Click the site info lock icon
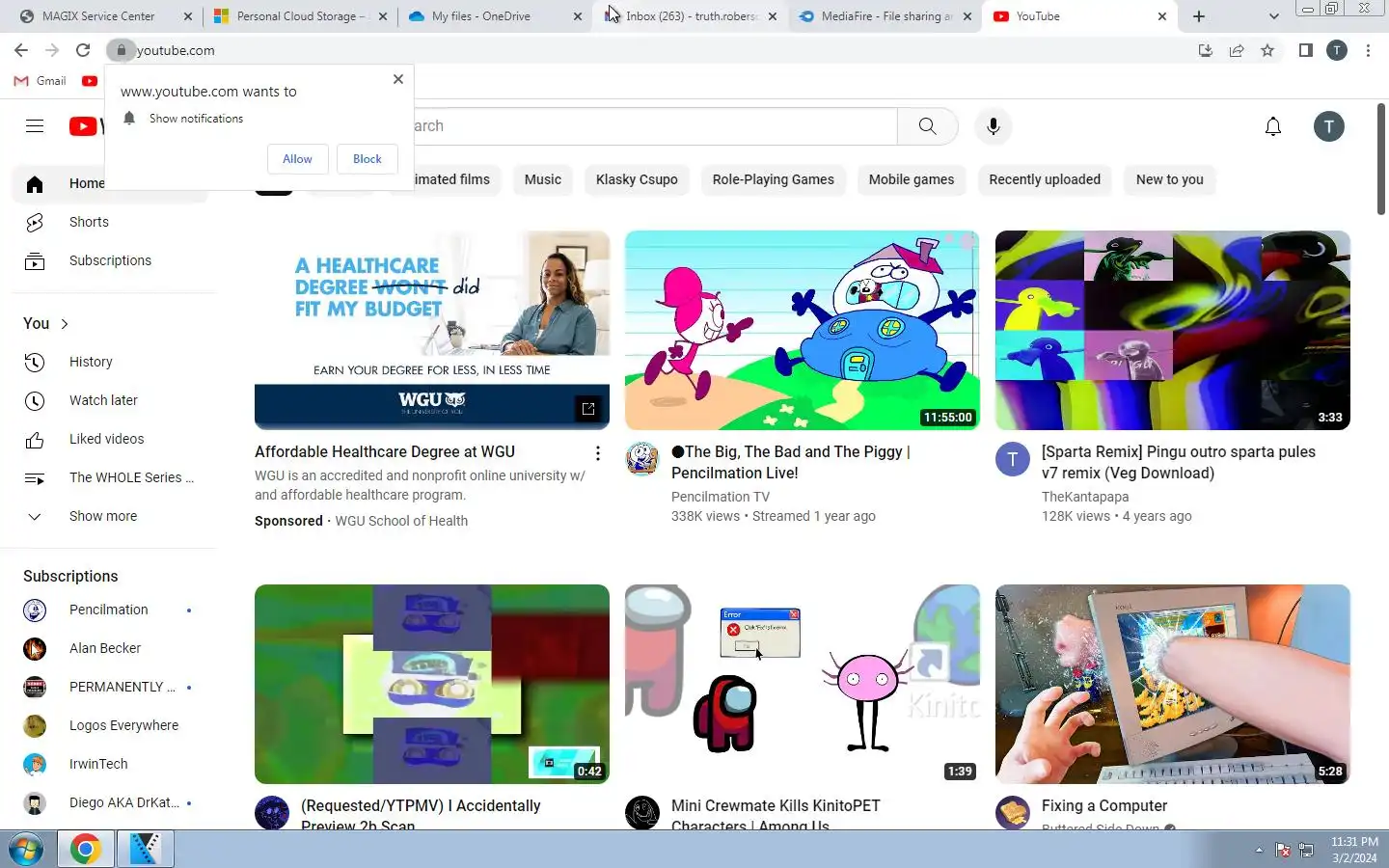The width and height of the screenshot is (1389, 868). pos(121,50)
